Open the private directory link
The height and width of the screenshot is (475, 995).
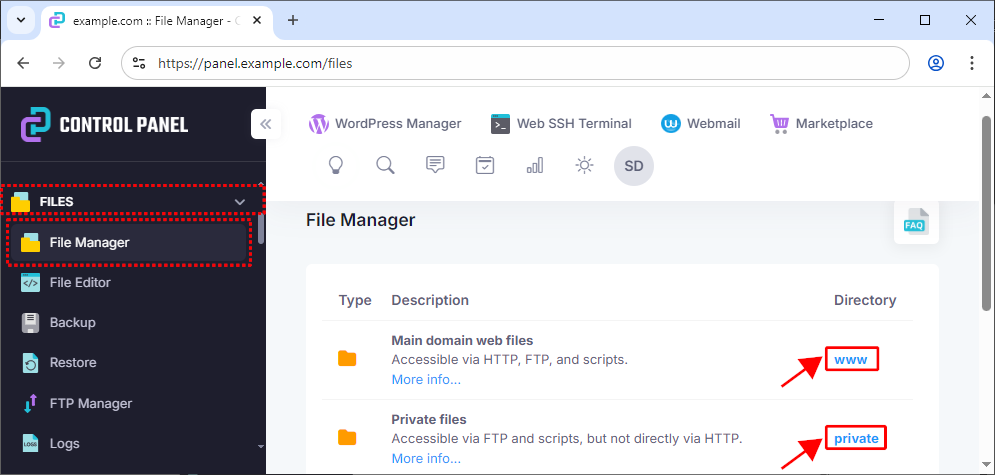[856, 438]
